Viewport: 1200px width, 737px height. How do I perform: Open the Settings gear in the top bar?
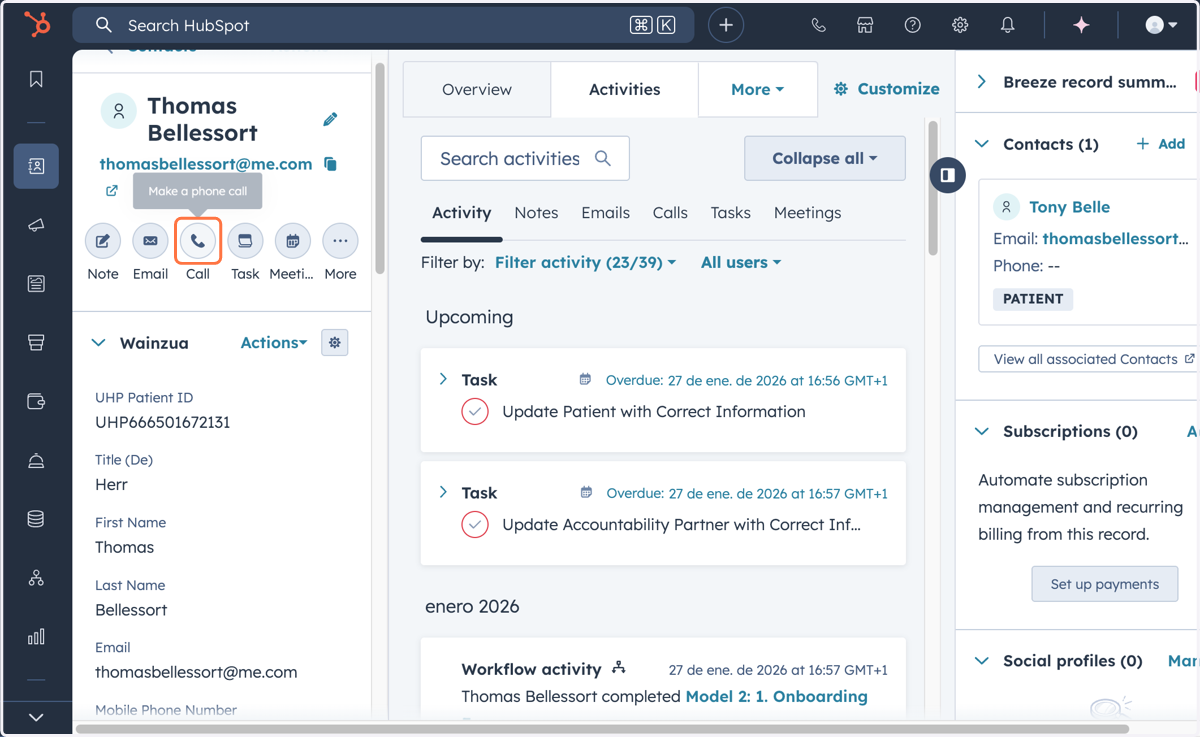coord(960,25)
